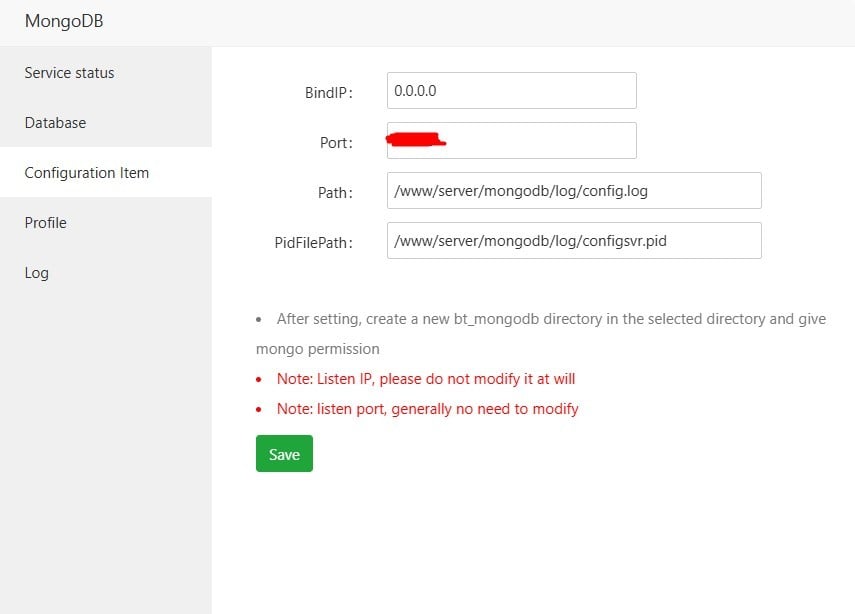Screen dimensions: 855x614
Task: Click the BindIP label text
Action: (328, 92)
